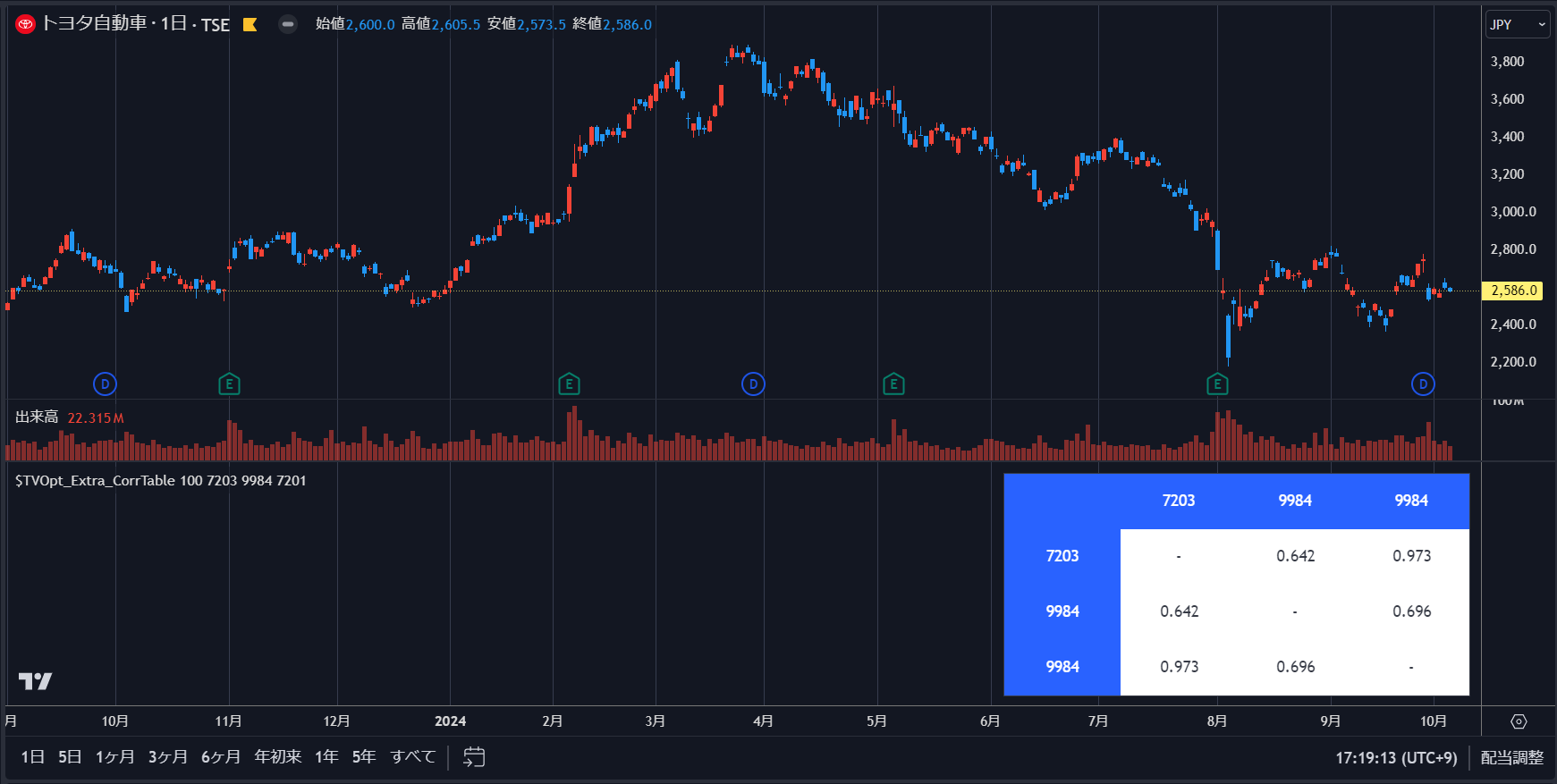Click the 2,200.0 price axis label

pos(1513,362)
